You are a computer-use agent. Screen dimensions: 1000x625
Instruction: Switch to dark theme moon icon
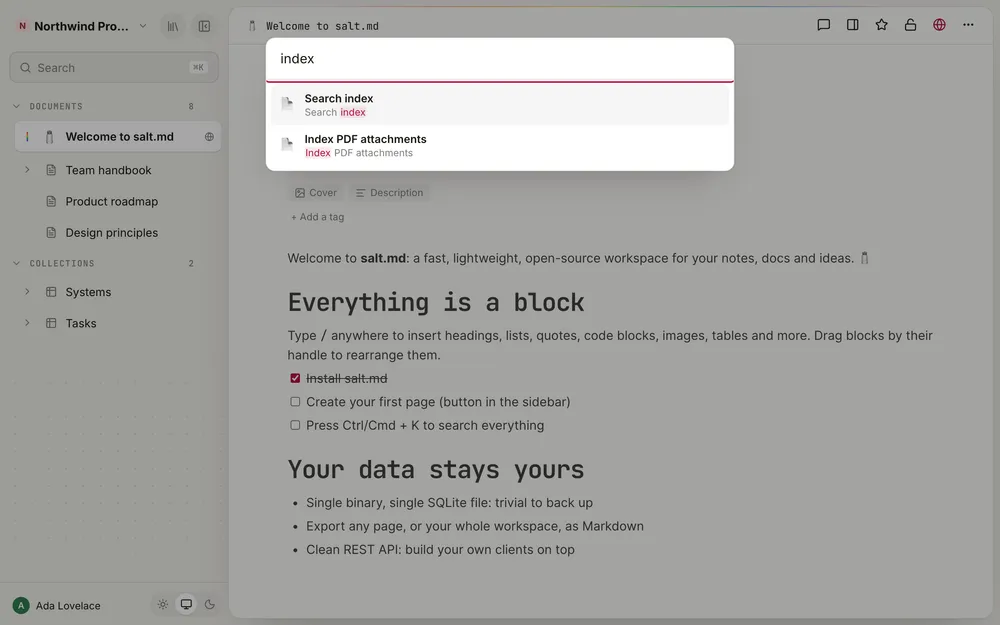tap(209, 605)
